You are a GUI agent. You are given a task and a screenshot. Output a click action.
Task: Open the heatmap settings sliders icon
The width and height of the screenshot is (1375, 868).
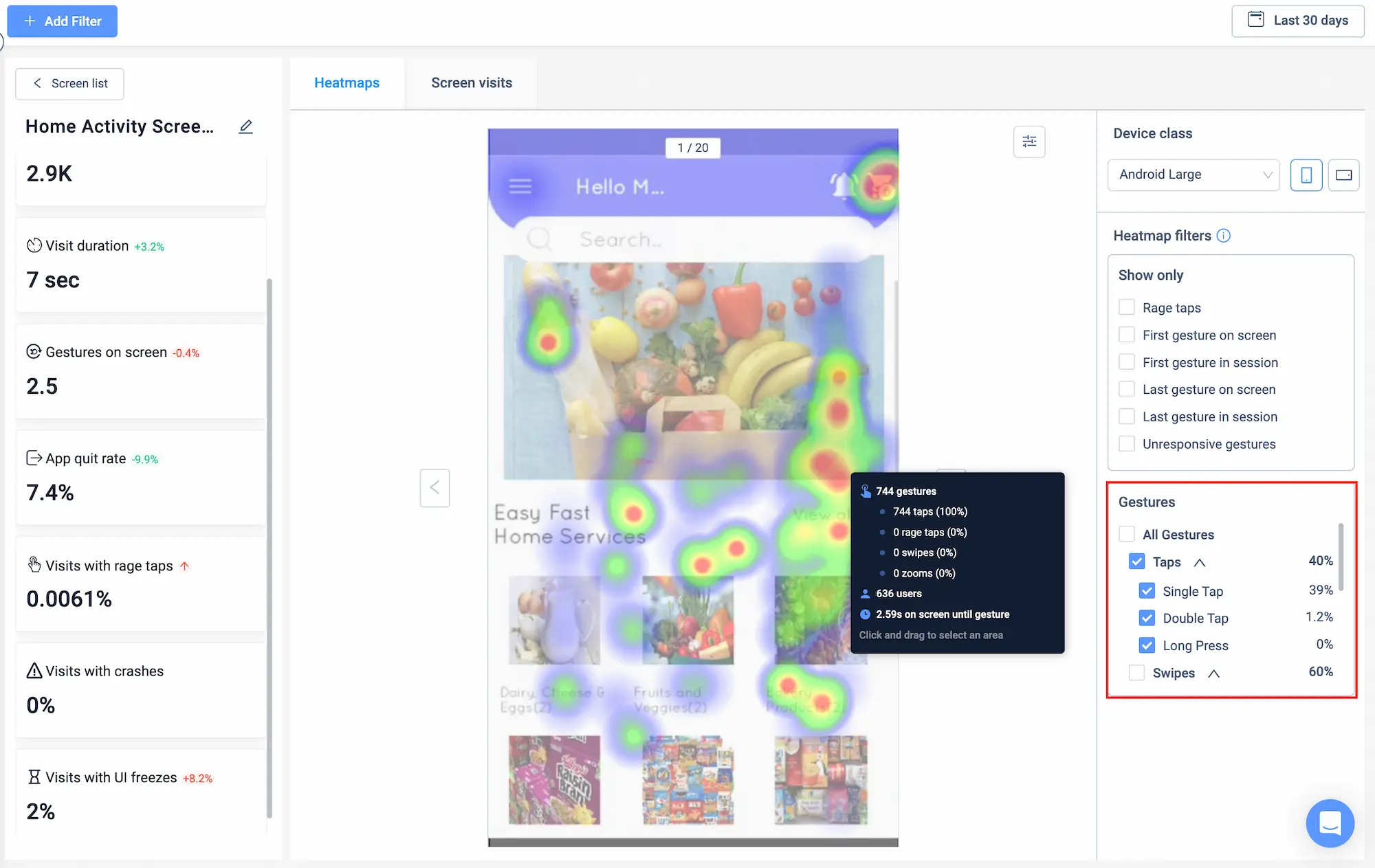coord(1029,142)
